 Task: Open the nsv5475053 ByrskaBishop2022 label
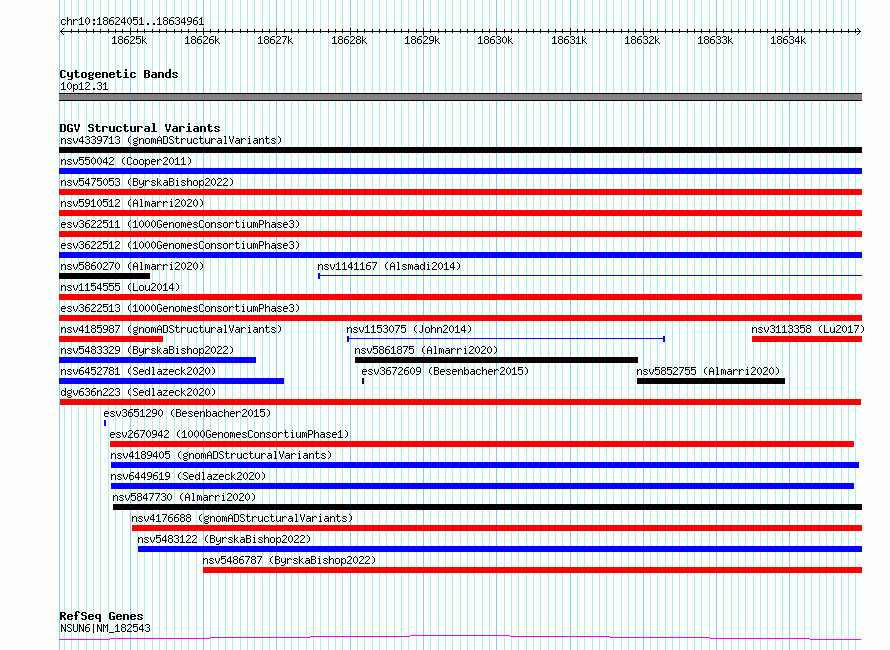click(147, 182)
